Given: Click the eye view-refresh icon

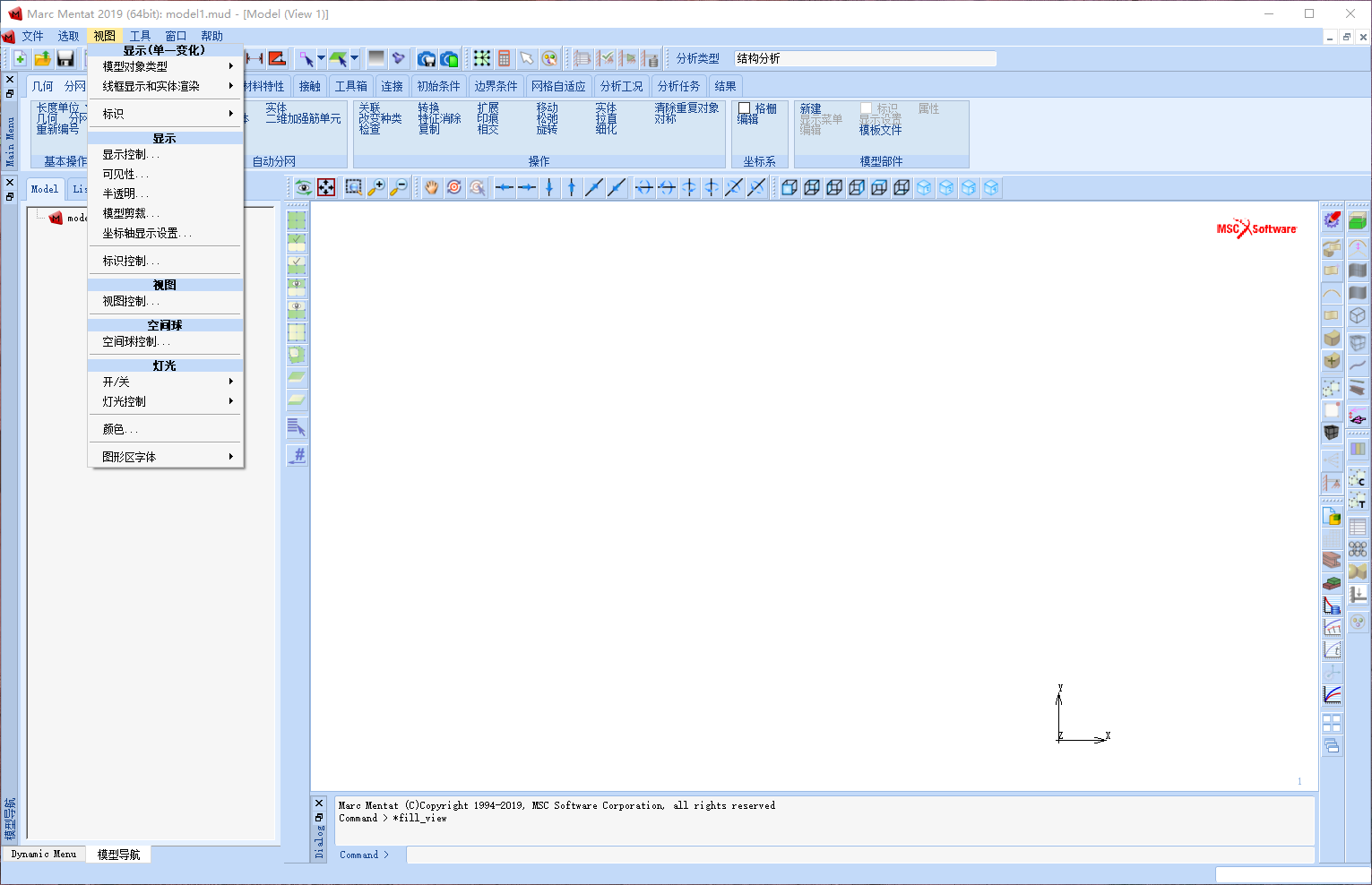Looking at the screenshot, I should click(x=304, y=187).
